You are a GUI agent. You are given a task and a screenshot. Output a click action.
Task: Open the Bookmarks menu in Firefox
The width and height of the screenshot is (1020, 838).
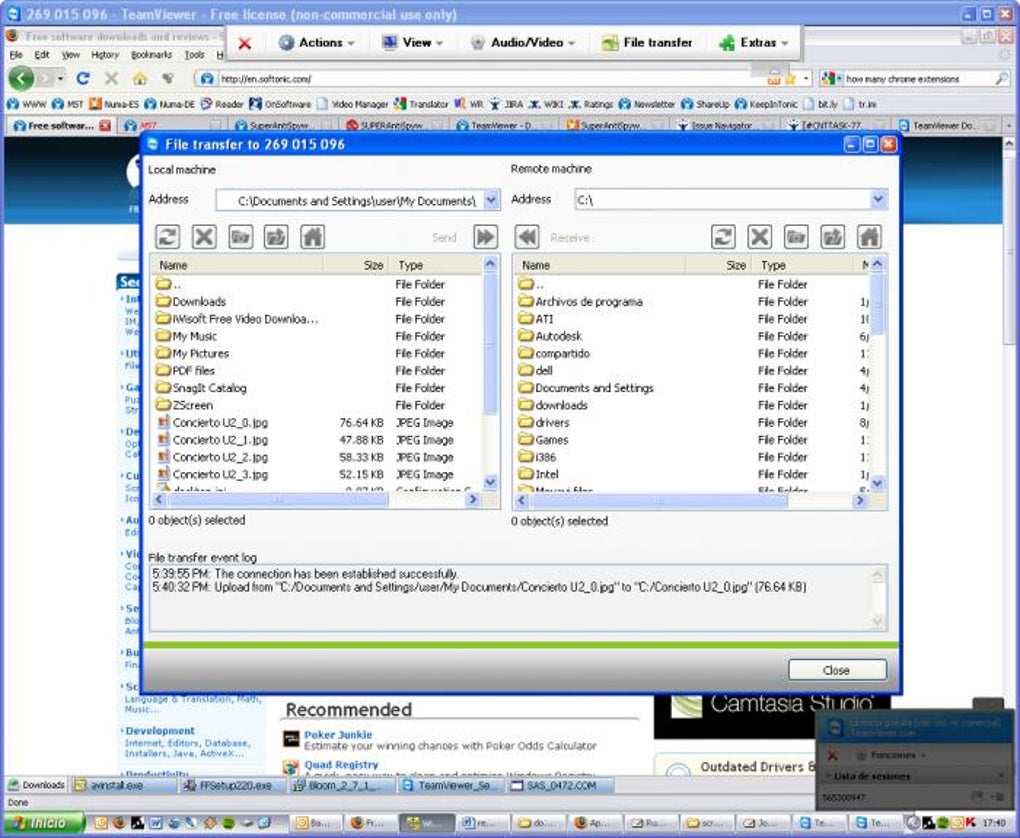pyautogui.click(x=152, y=55)
